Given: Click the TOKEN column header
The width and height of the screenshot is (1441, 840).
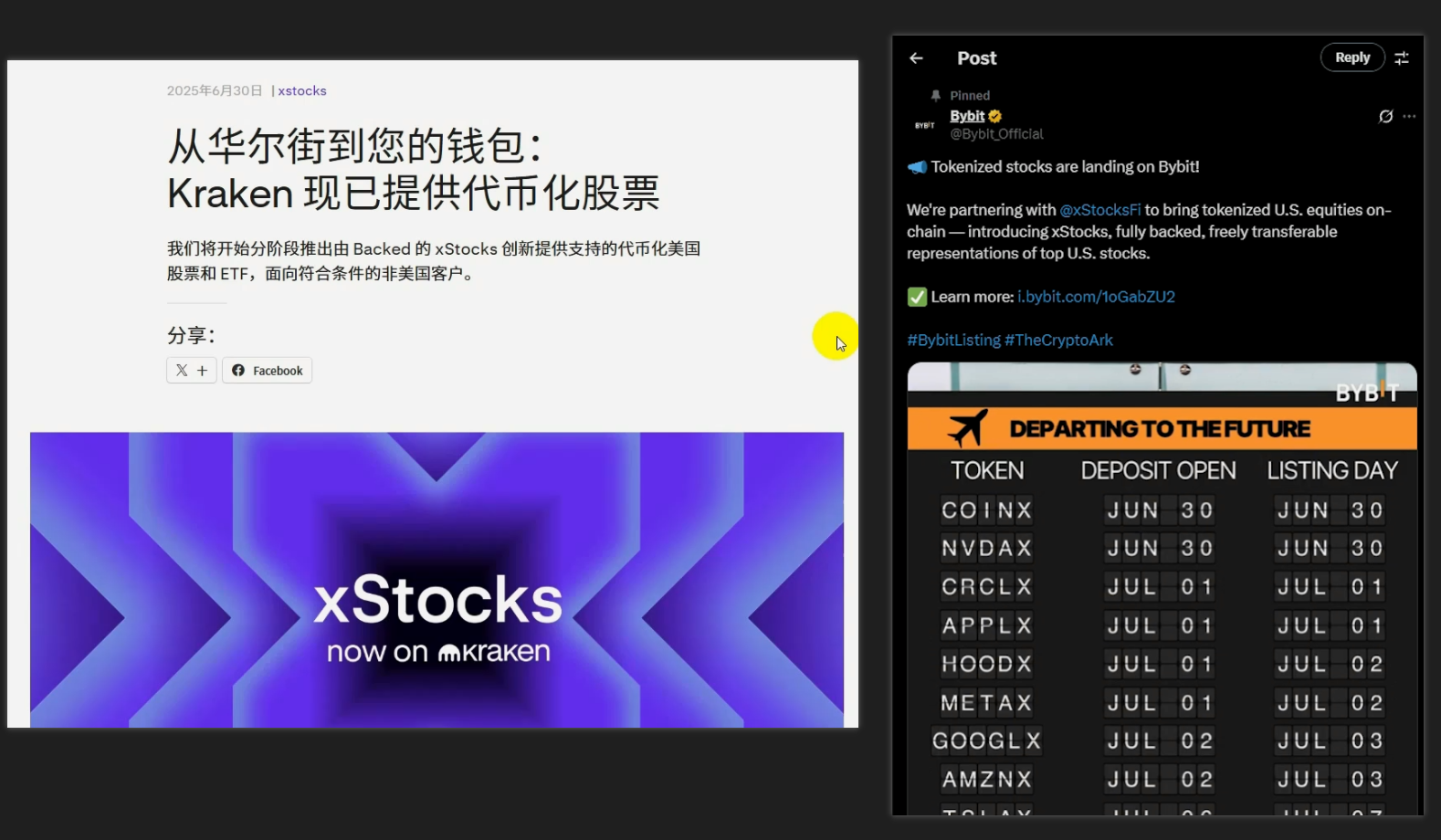Looking at the screenshot, I should coord(987,470).
